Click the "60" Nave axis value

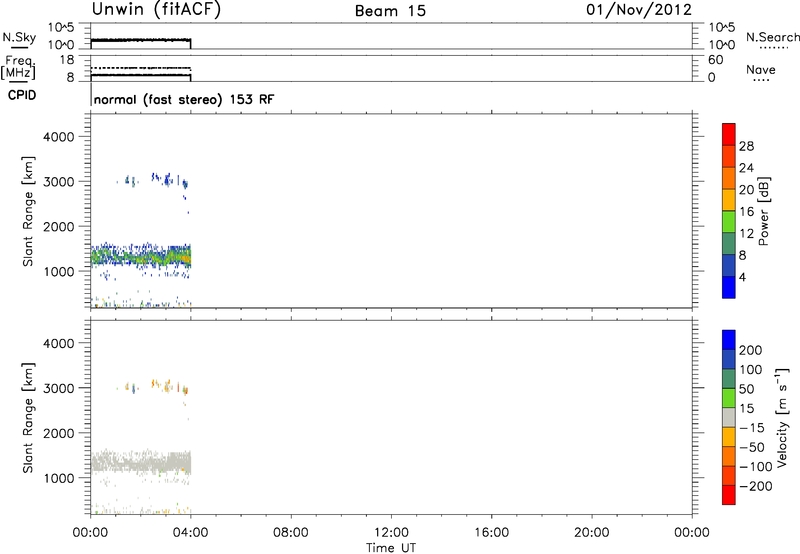pyautogui.click(x=716, y=60)
